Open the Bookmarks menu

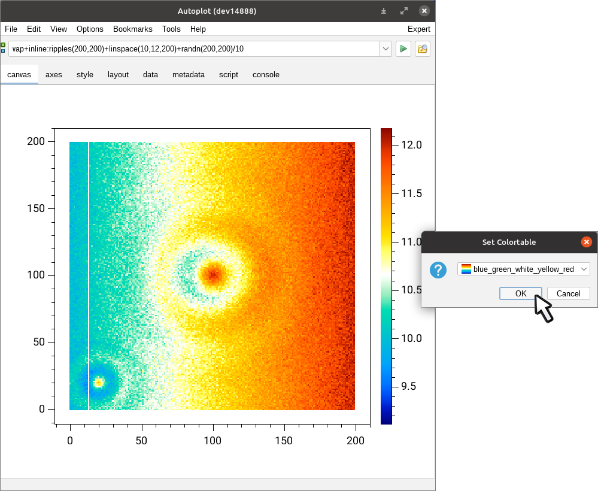tap(133, 29)
